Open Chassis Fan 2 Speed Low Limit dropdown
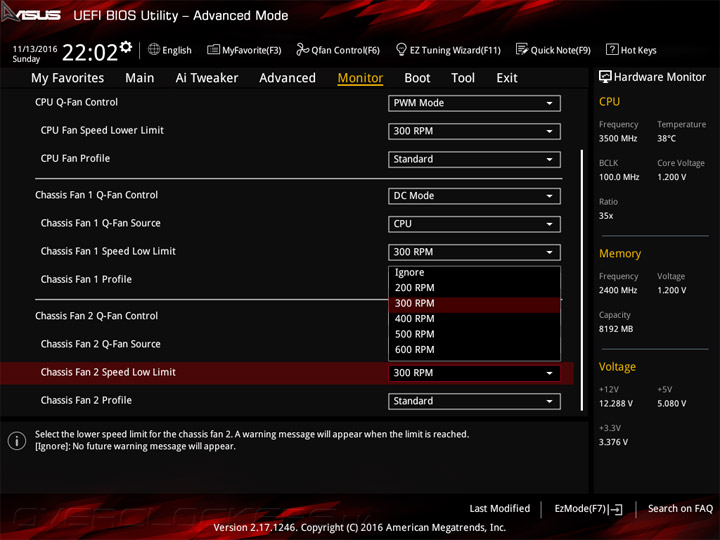 pyautogui.click(x=474, y=373)
